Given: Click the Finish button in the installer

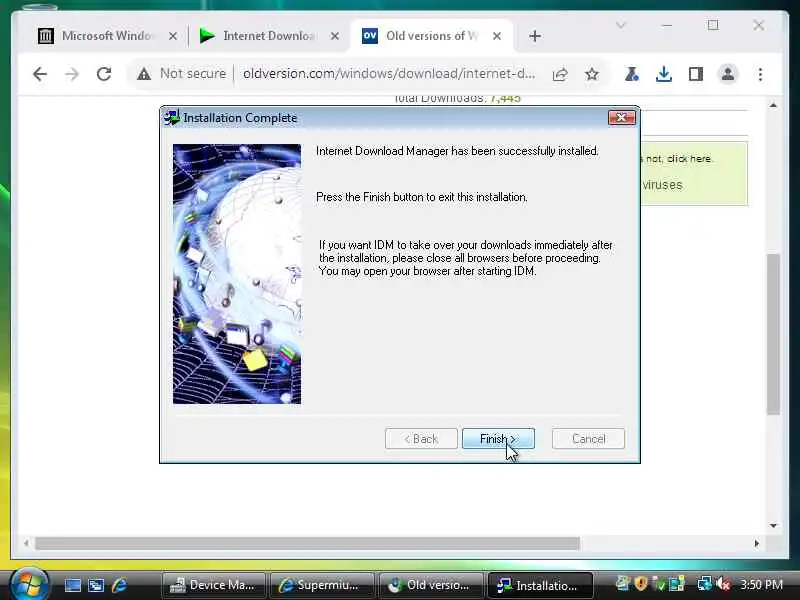Looking at the screenshot, I should [498, 439].
